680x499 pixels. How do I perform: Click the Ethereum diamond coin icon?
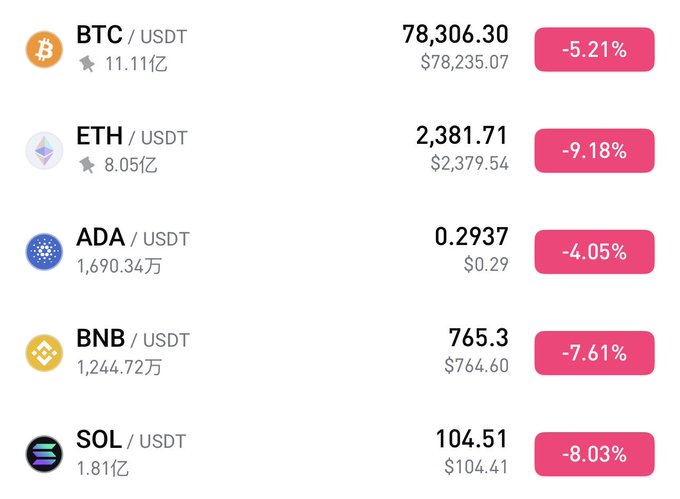44,150
